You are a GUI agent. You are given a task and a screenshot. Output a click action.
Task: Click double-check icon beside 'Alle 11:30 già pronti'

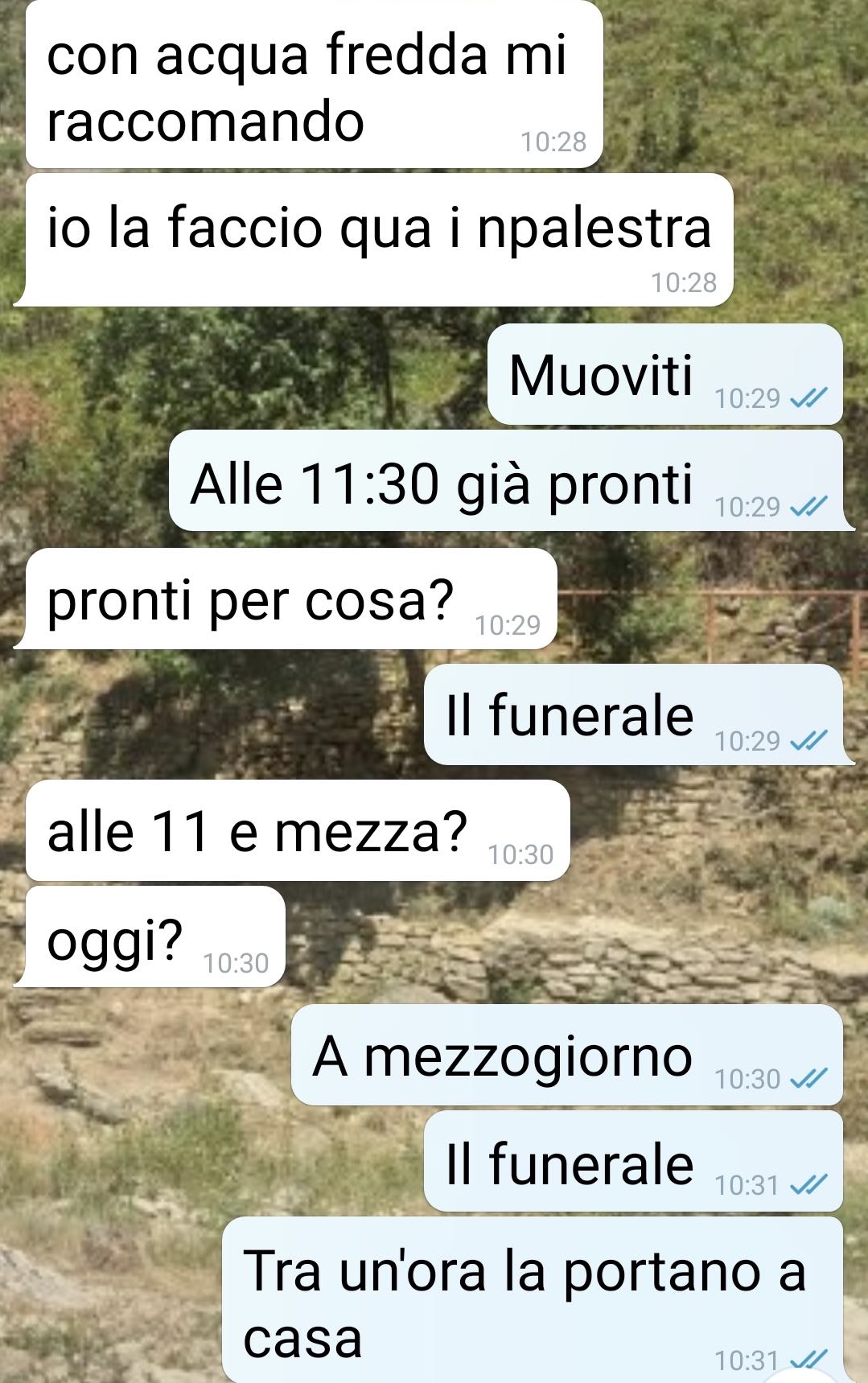808,506
